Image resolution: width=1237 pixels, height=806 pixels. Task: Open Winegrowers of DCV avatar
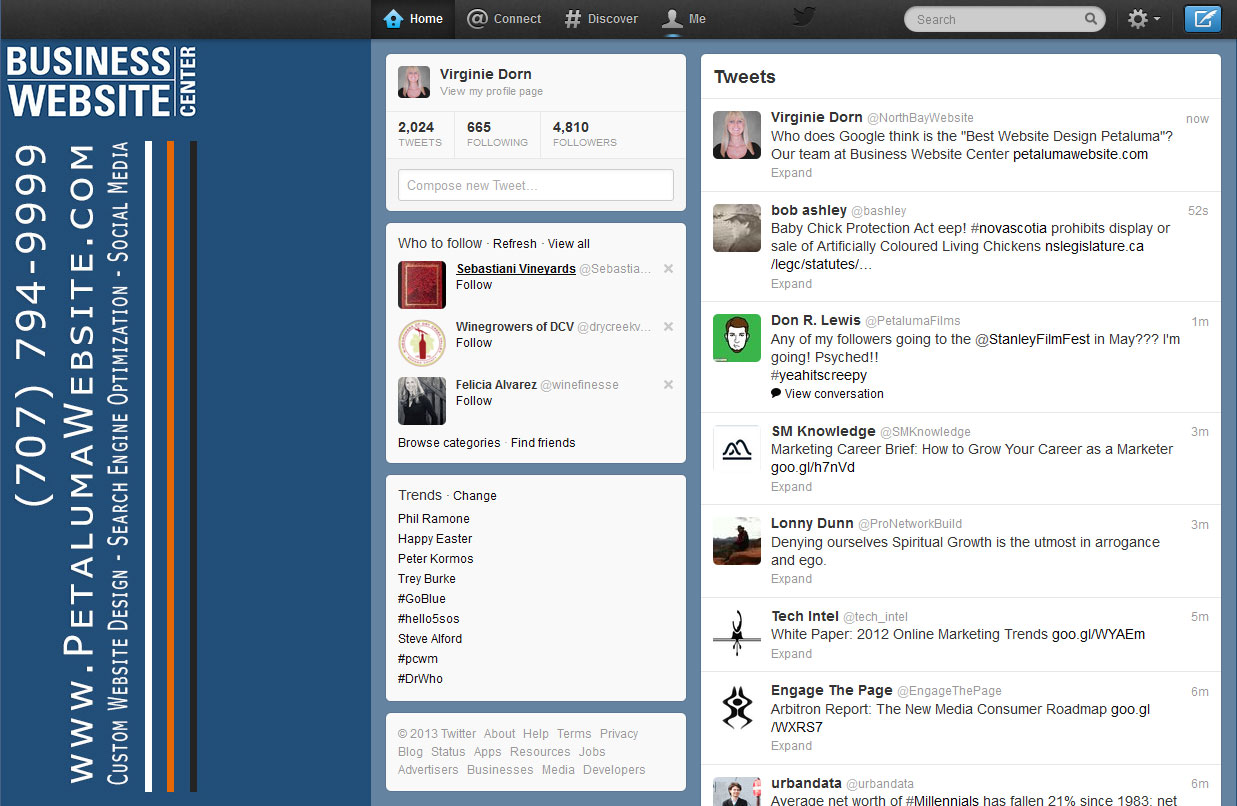click(x=422, y=343)
